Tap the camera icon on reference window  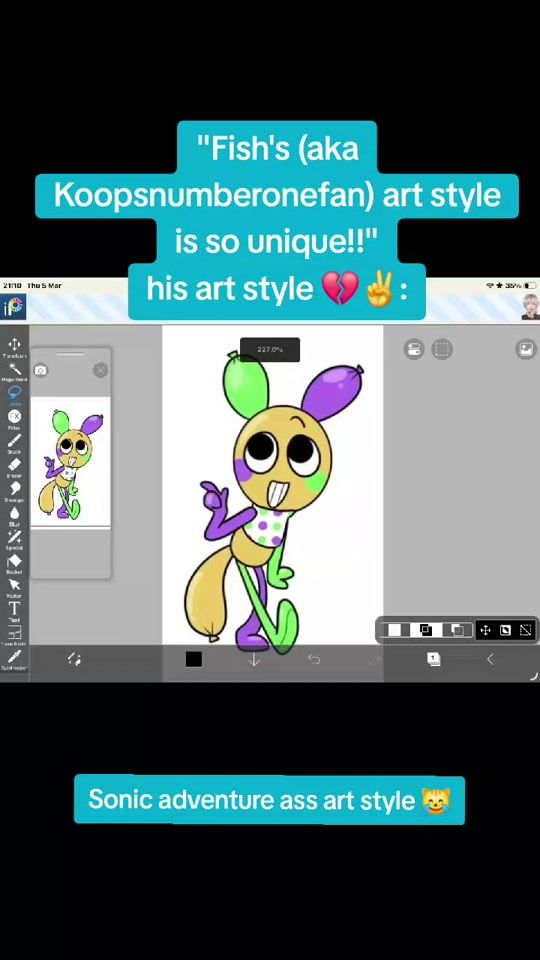pos(40,370)
